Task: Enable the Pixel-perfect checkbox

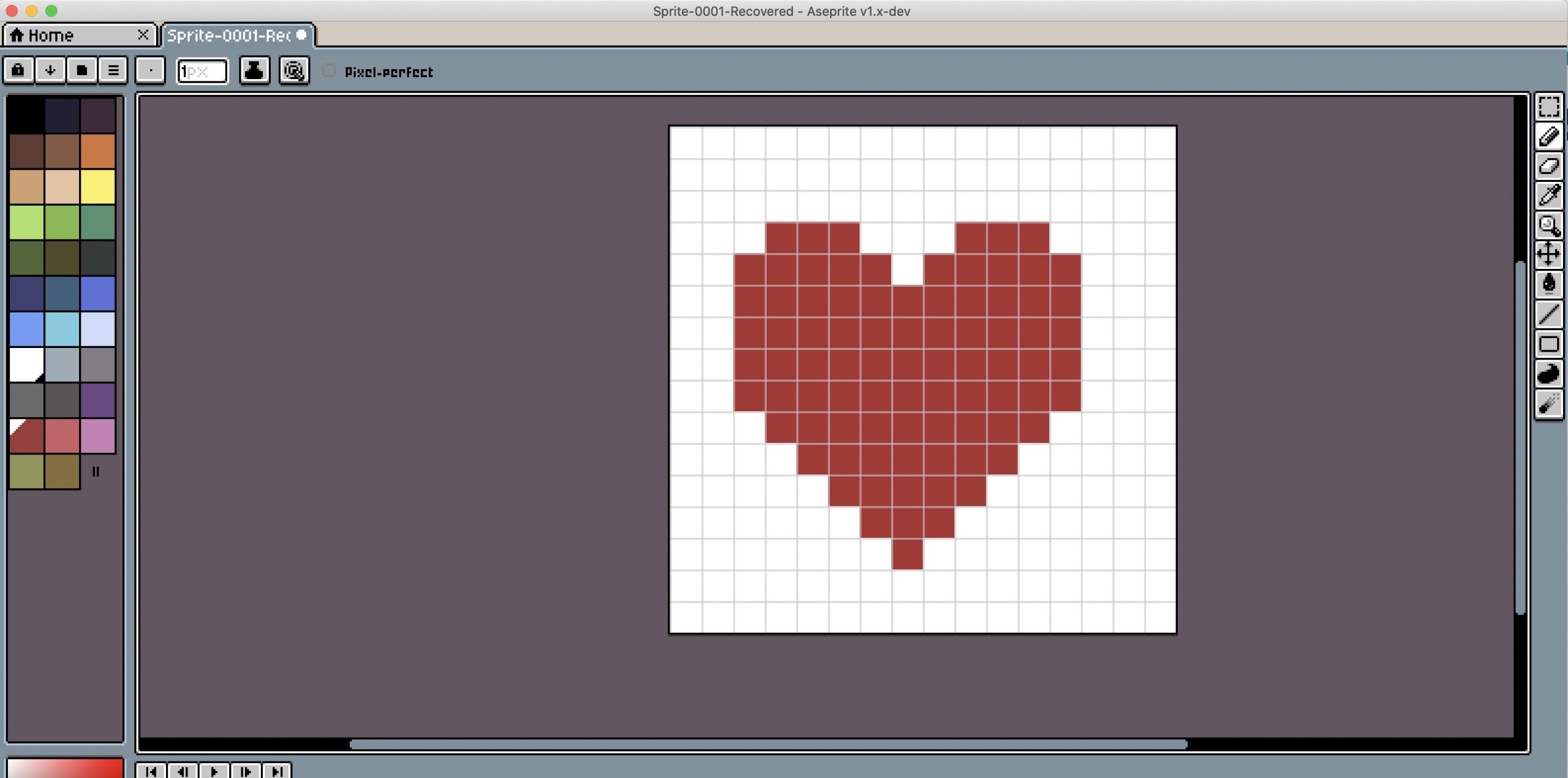Action: 329,70
